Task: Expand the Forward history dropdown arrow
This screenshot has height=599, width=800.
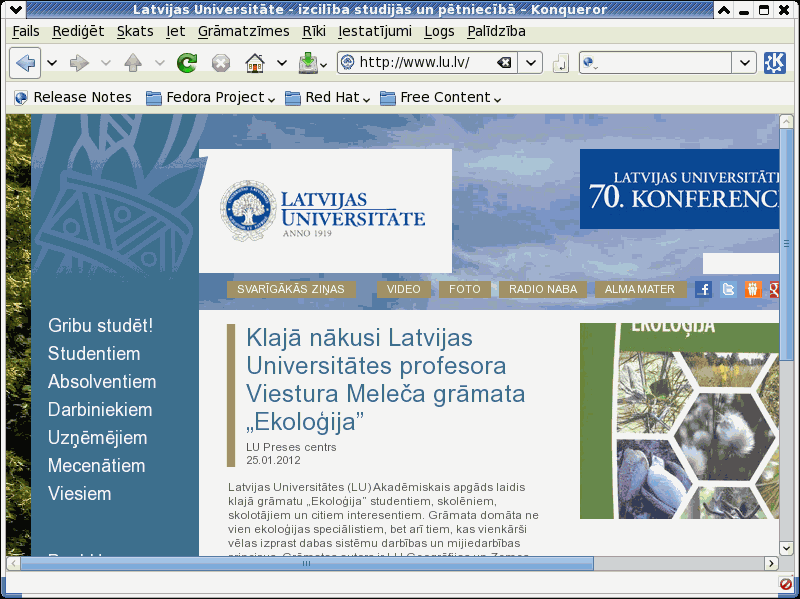Action: pos(106,63)
